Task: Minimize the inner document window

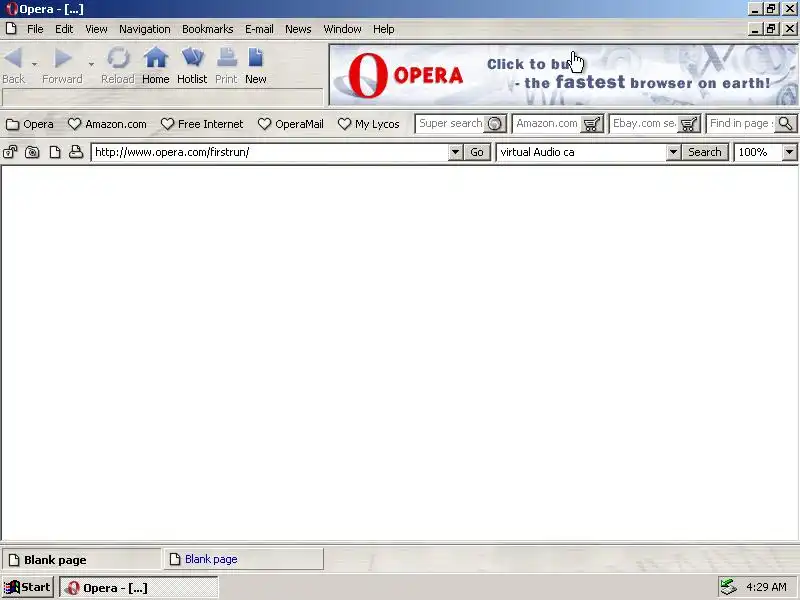Action: pyautogui.click(x=755, y=29)
